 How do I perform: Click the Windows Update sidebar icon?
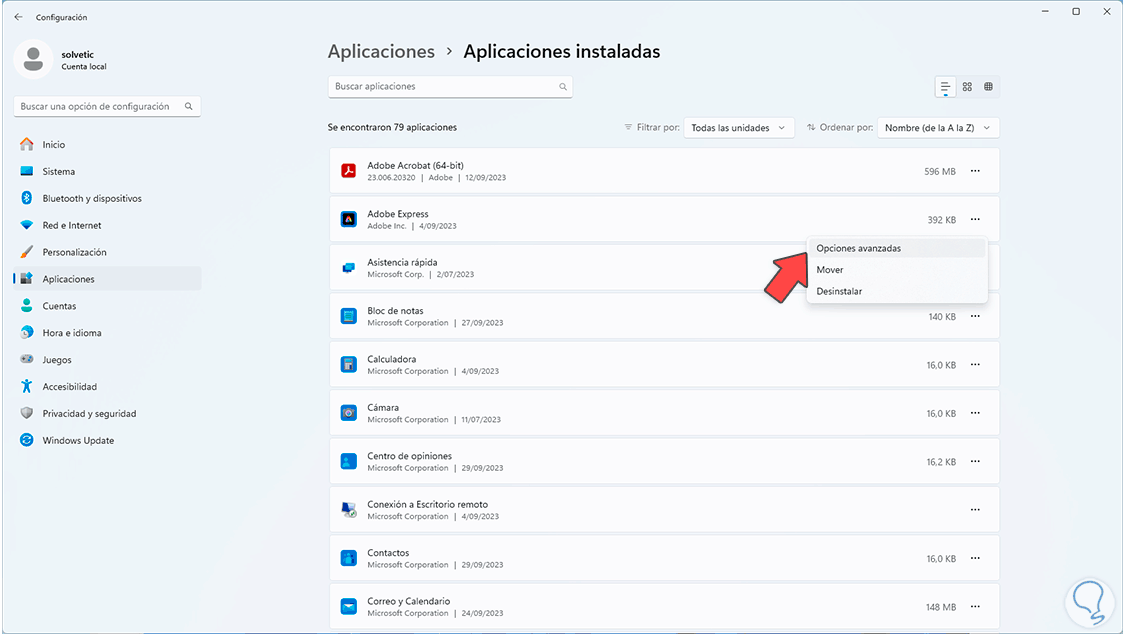click(26, 440)
